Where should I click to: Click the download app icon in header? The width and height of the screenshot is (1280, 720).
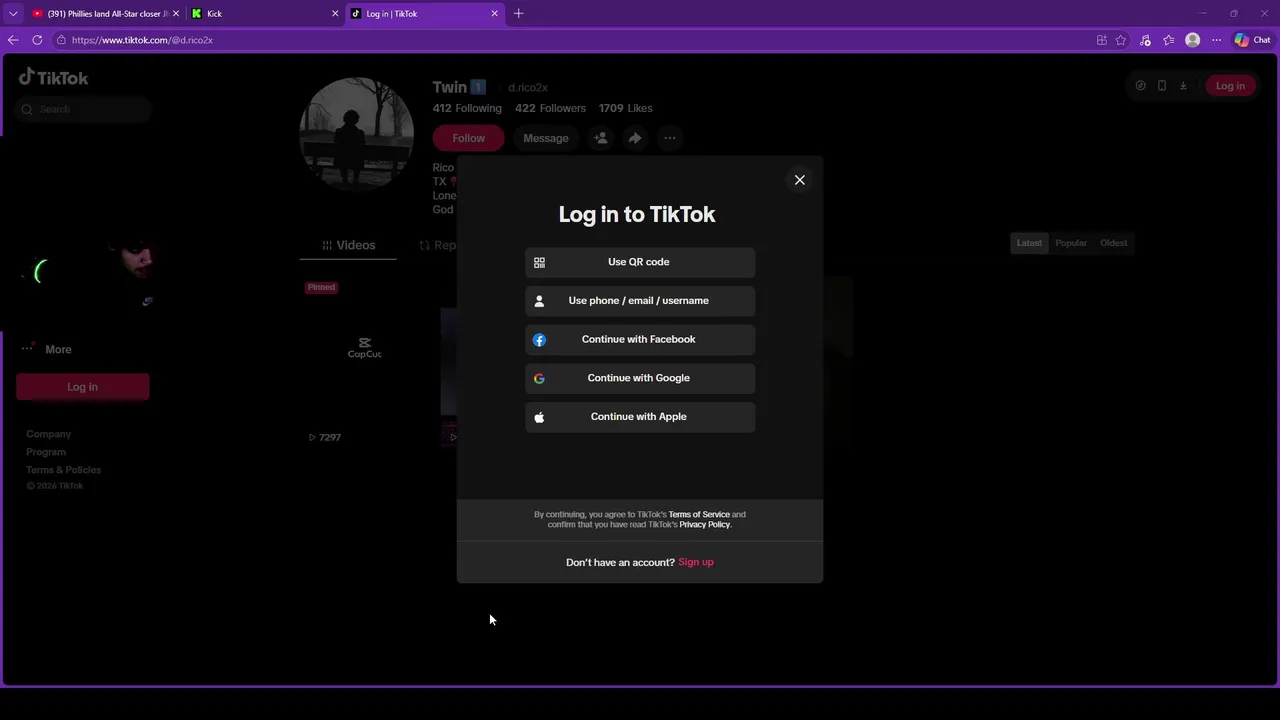tap(1183, 86)
